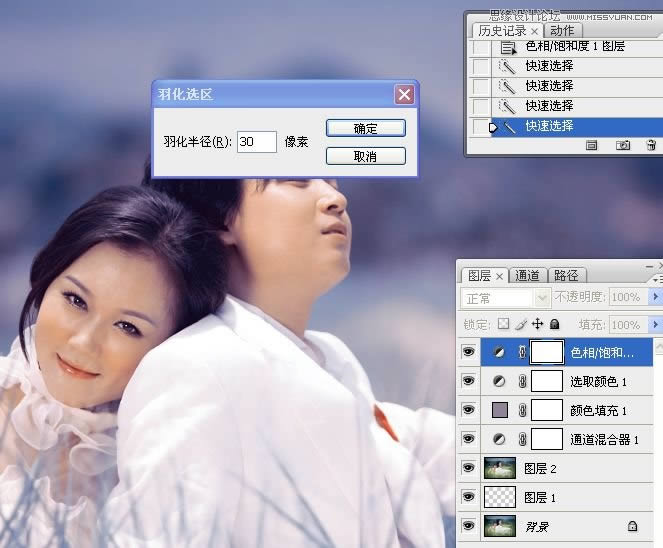Click create new document from state icon

[x=592, y=145]
